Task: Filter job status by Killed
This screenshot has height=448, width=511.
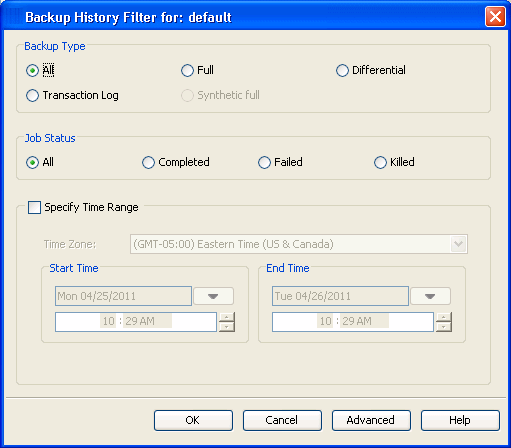Action: click(380, 162)
